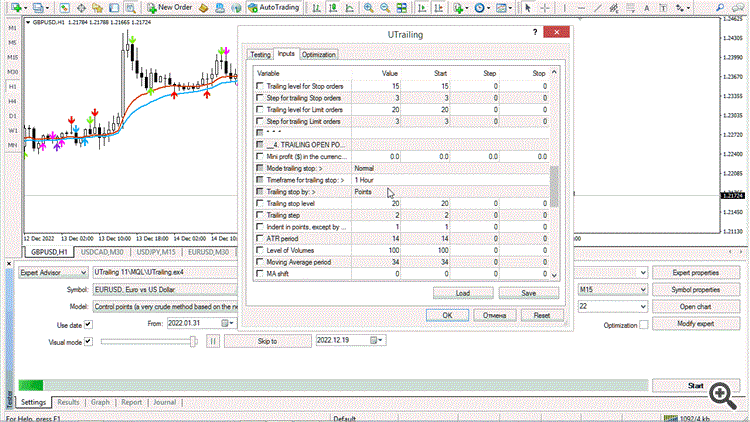This screenshot has width=750, height=422.
Task: Draw a vertical line tool
Action: (564, 8)
